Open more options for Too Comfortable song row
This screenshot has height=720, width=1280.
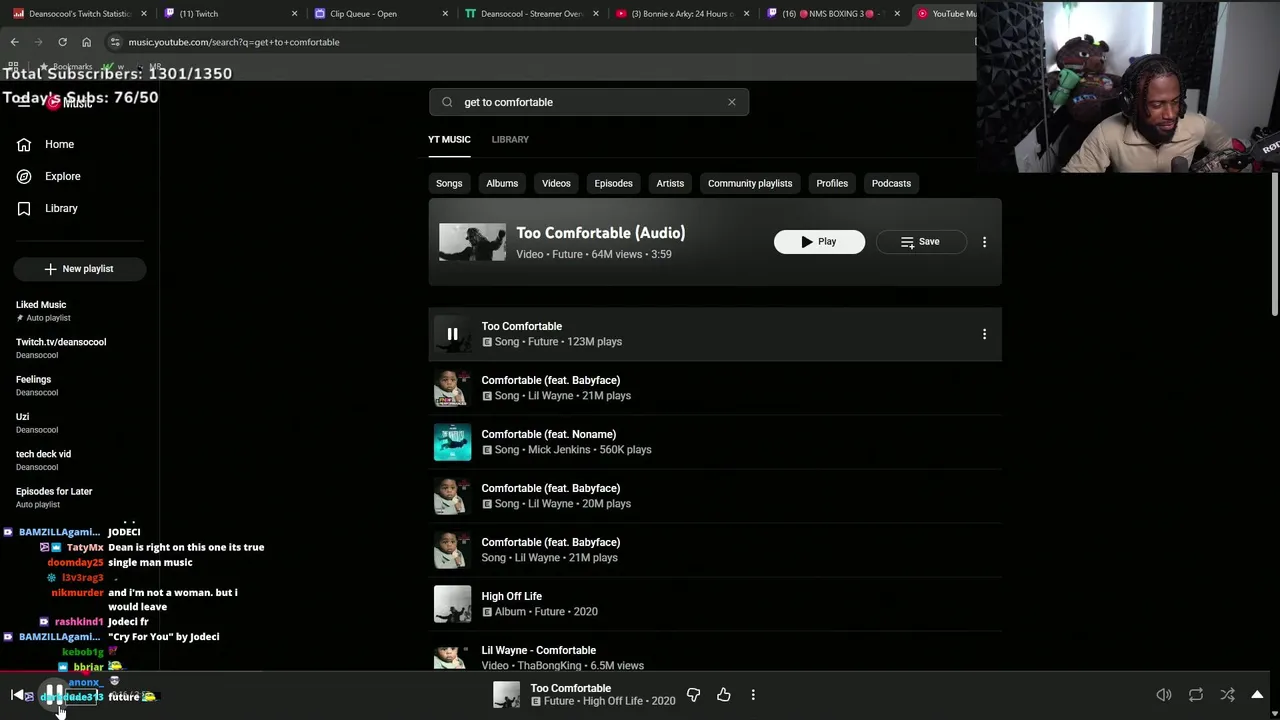pyautogui.click(x=984, y=334)
